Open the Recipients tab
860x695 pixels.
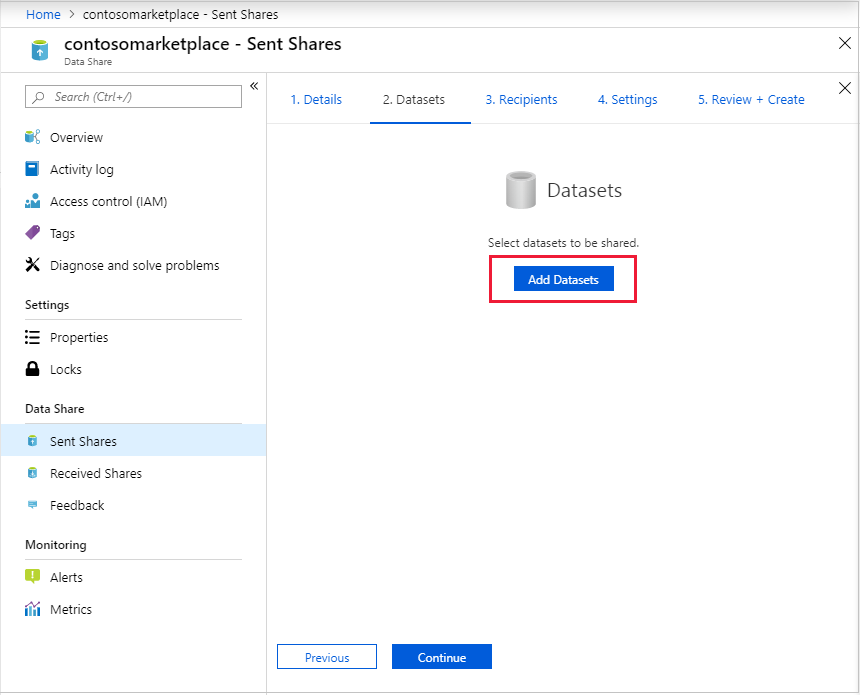[521, 99]
